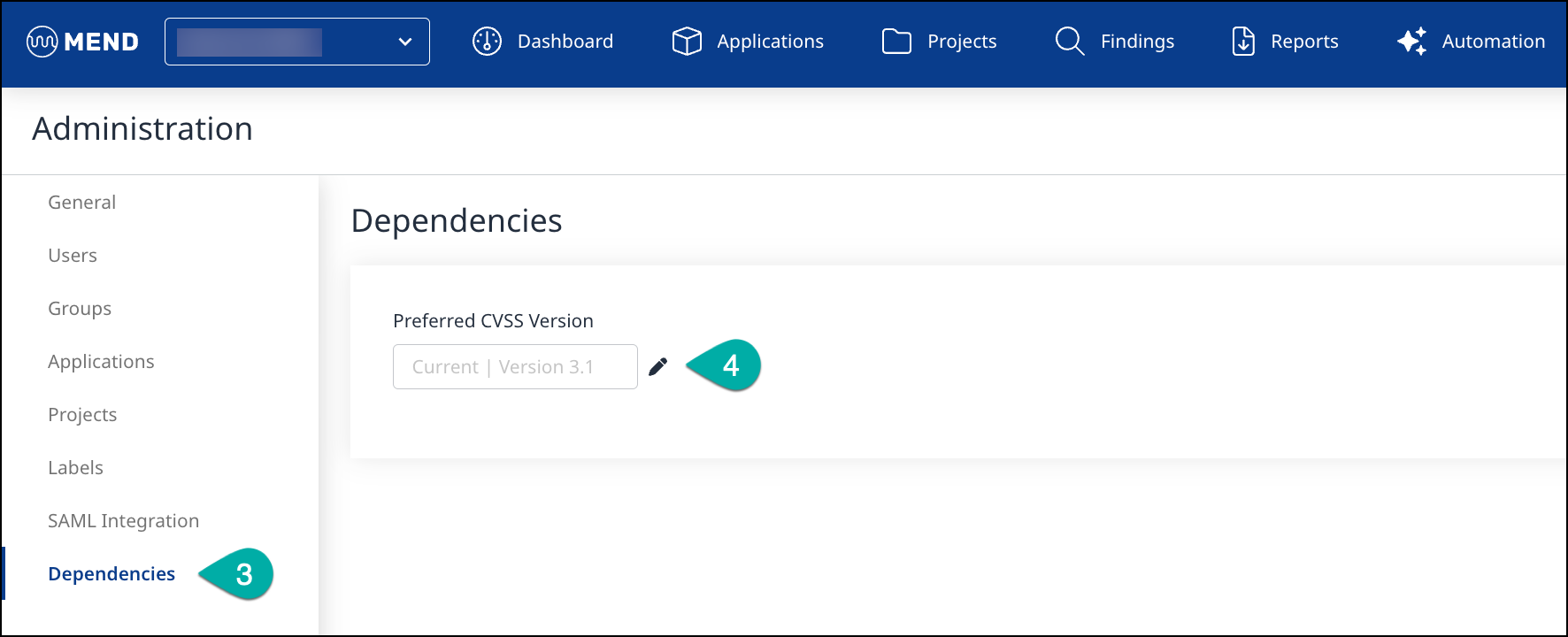Click the Reports document download icon
1568x637 pixels.
[1243, 42]
